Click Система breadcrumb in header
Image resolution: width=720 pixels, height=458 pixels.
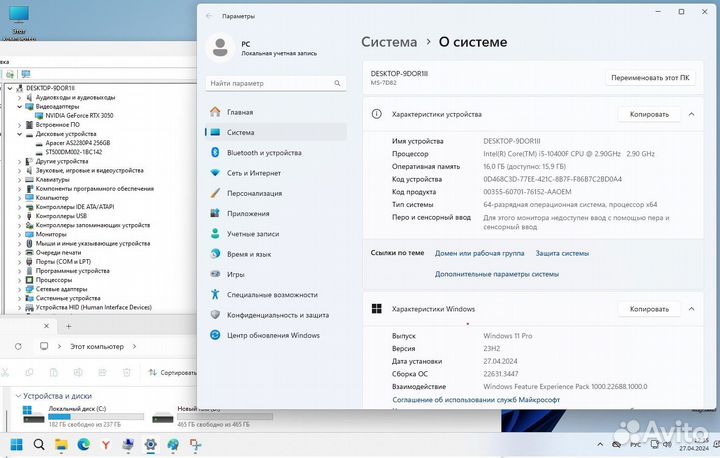click(389, 42)
